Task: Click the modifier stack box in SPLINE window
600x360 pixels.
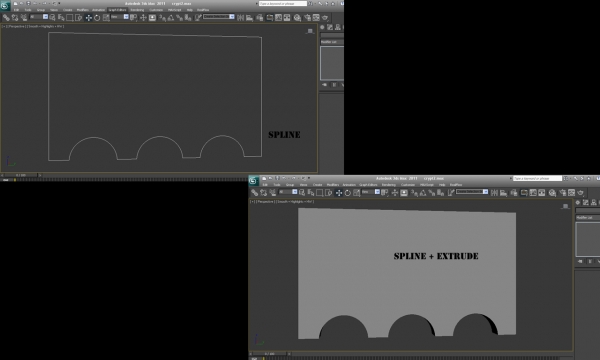Action: tap(332, 63)
